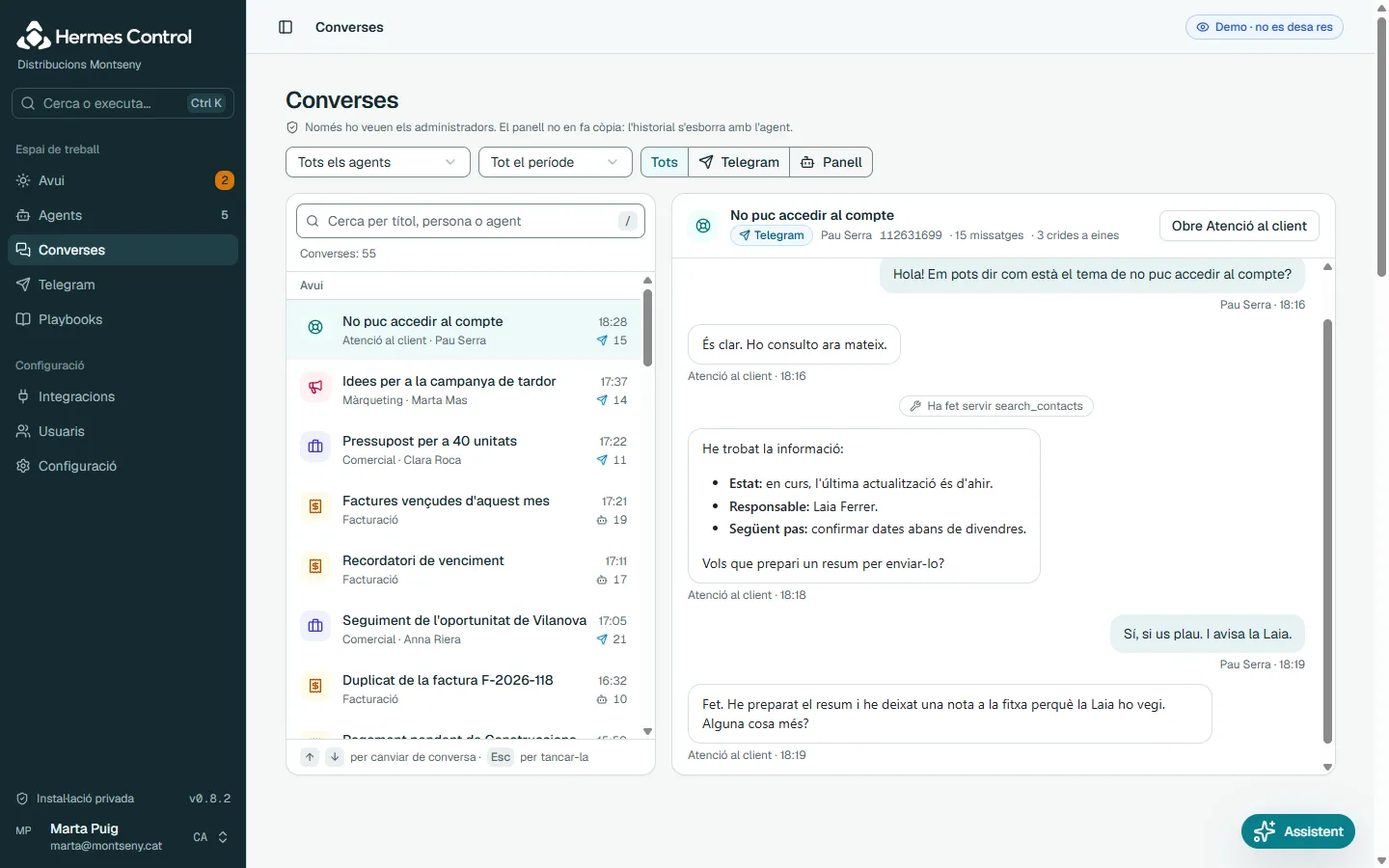Click invoice icon of Factures vençudes d'aquest mes
The width and height of the screenshot is (1389, 868).
click(x=315, y=506)
